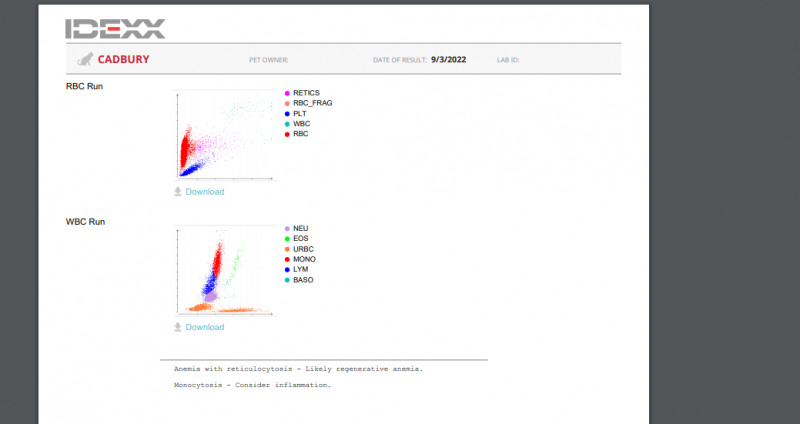Viewport: 800px width, 424px height.
Task: Select the red MONO legend dot
Action: [x=287, y=259]
